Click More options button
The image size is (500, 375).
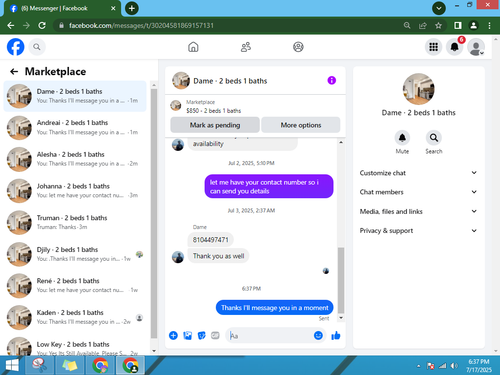point(301,125)
